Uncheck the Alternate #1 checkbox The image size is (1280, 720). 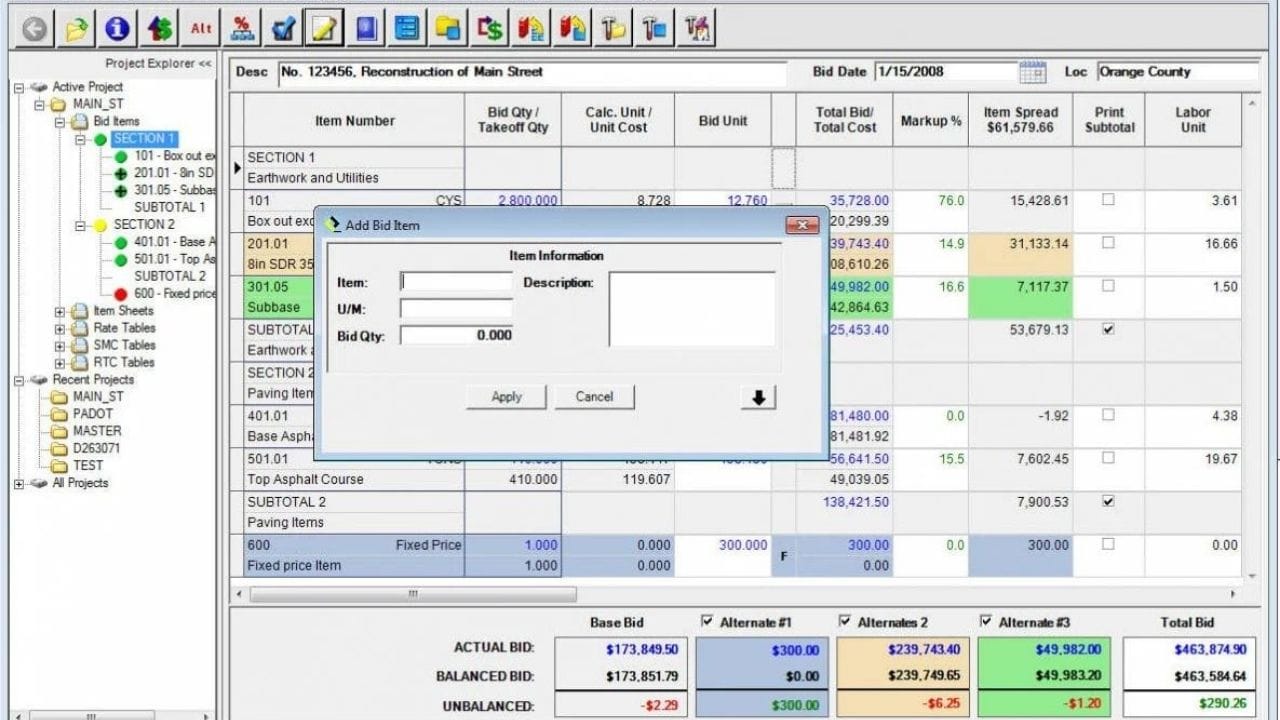[707, 621]
